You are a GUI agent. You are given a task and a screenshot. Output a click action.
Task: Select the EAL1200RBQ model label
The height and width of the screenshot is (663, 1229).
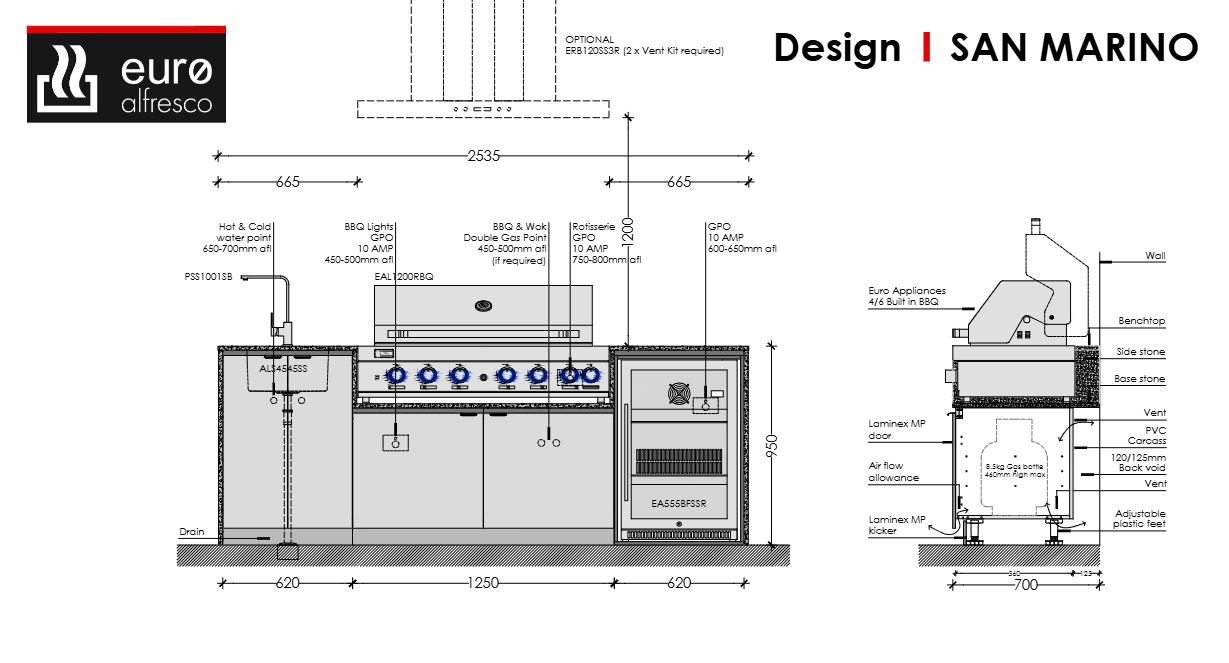click(x=403, y=275)
